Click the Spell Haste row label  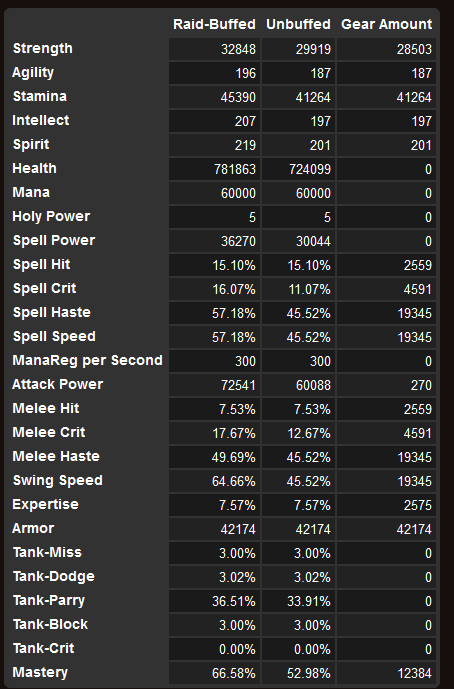pyautogui.click(x=52, y=312)
